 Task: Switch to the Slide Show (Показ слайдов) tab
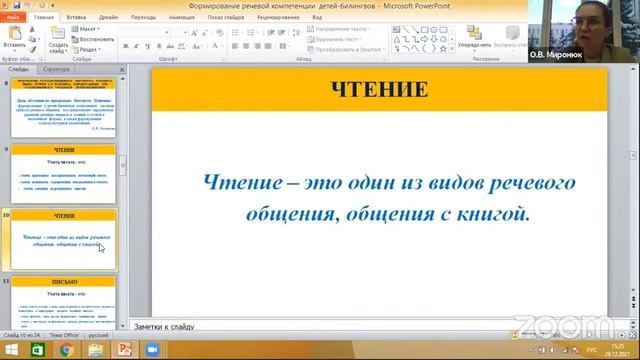pos(226,18)
